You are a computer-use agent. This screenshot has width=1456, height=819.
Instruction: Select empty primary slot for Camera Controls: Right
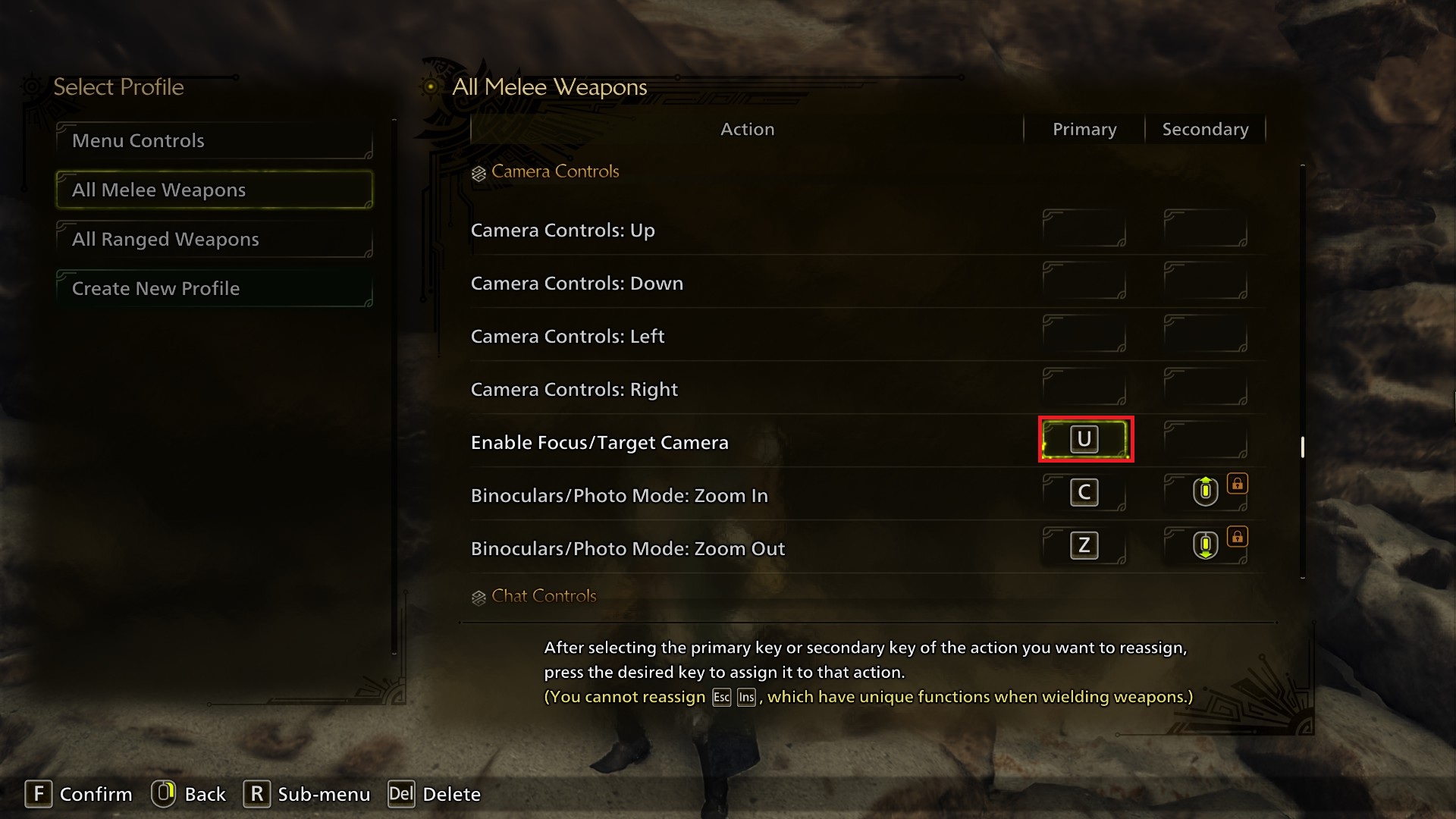point(1084,387)
